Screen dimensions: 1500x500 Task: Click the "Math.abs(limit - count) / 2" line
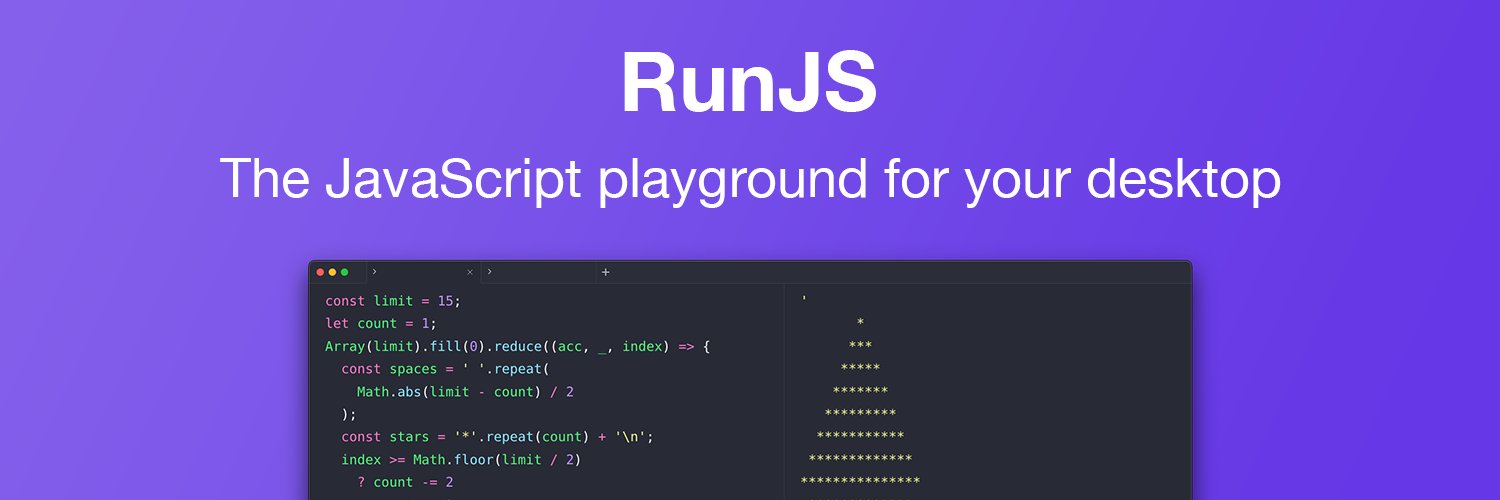coord(465,392)
